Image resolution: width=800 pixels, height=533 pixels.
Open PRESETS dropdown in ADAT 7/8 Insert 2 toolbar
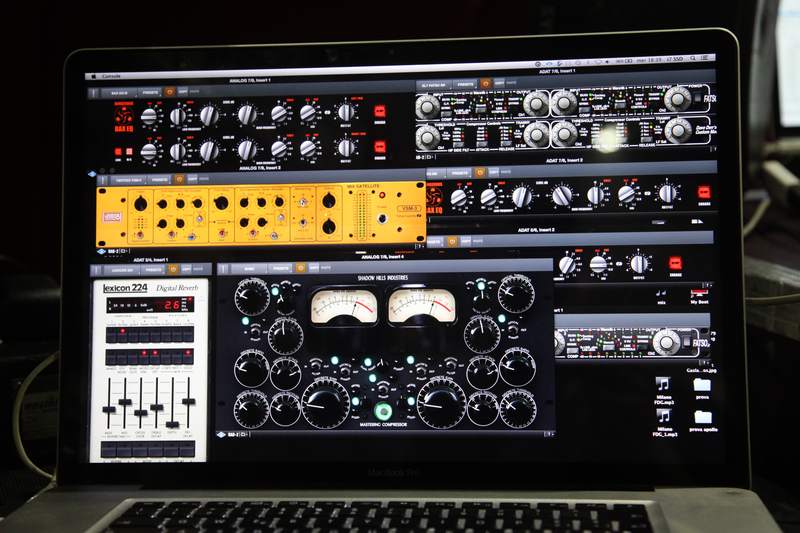coord(460,173)
